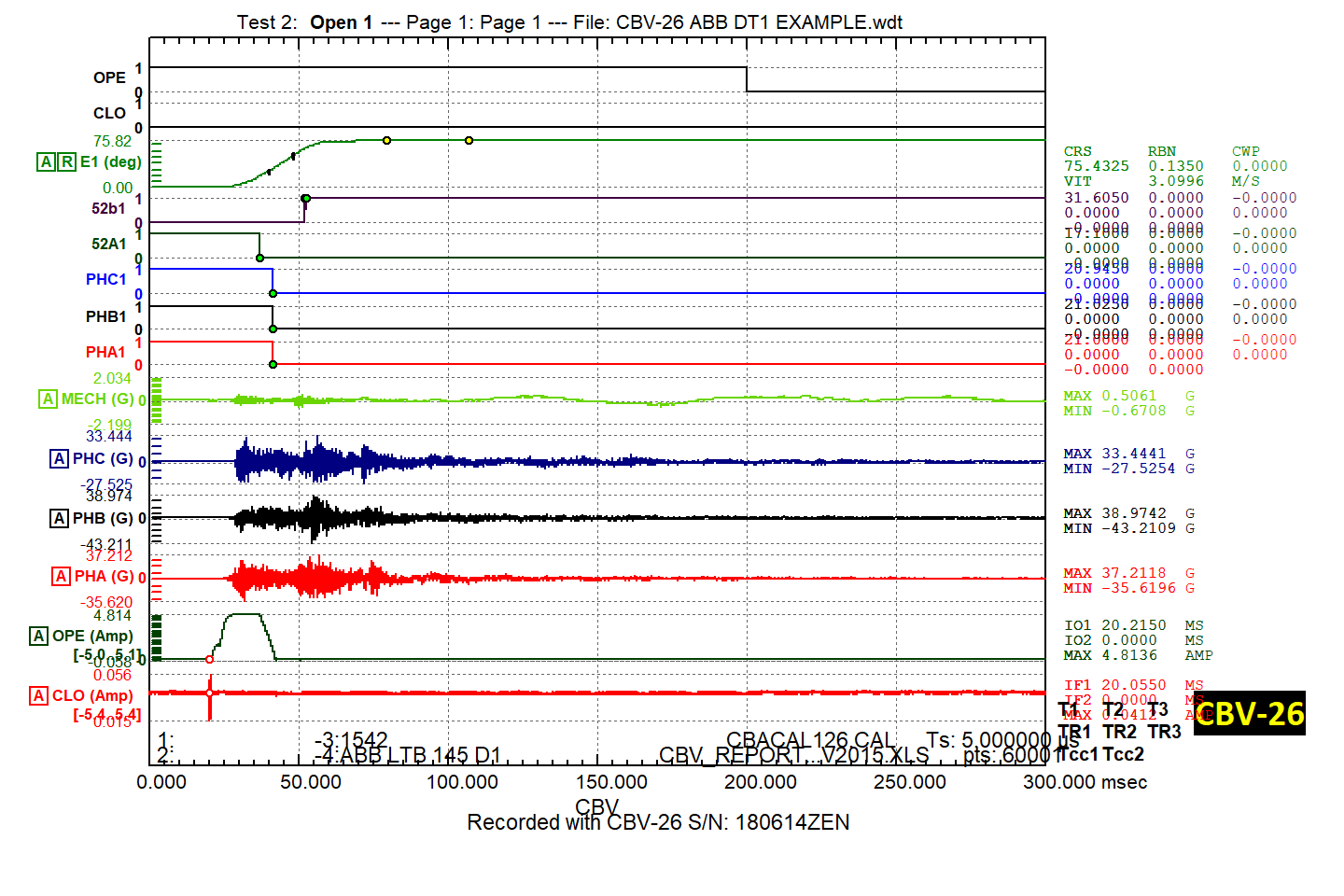Image resolution: width=1344 pixels, height=896 pixels.
Task: Click the blue PHC1 channel label
Action: 105,280
